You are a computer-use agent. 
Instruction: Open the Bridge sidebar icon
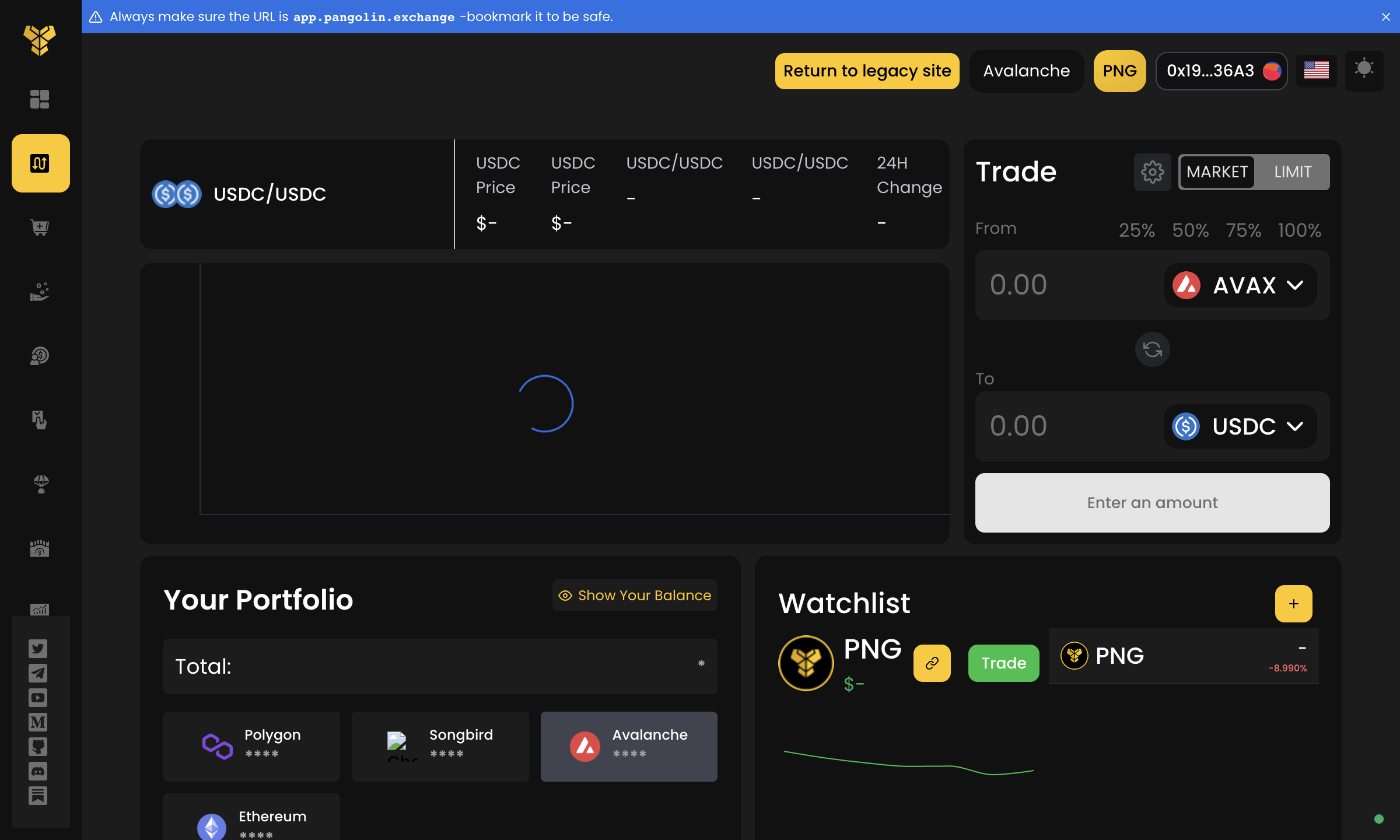(40, 548)
